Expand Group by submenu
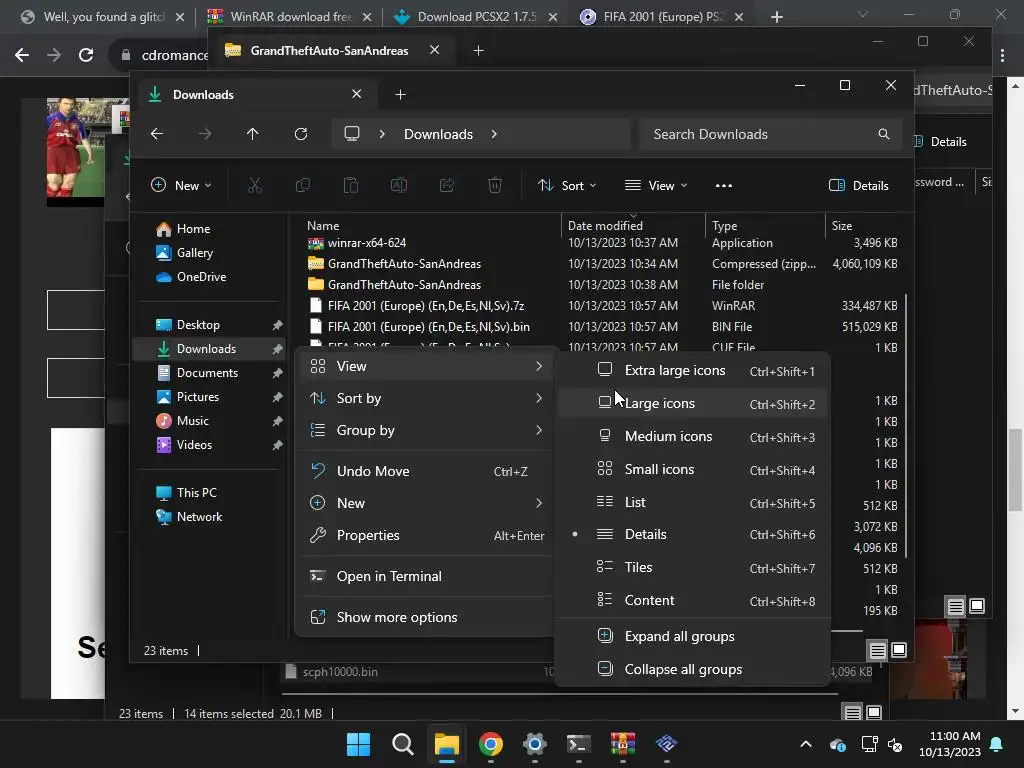This screenshot has height=768, width=1024. (427, 430)
